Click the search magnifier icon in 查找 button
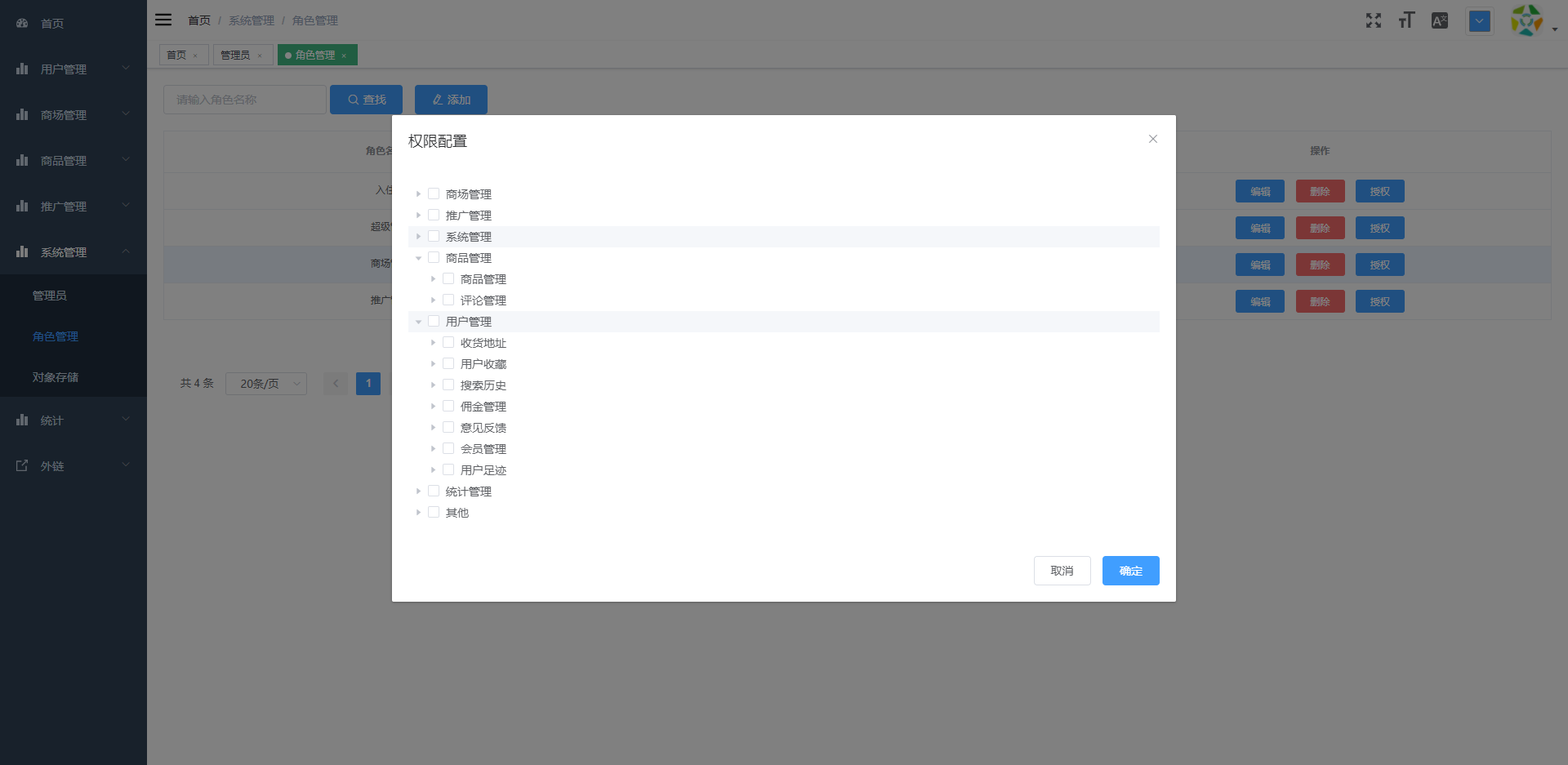This screenshot has height=765, width=1568. pyautogui.click(x=353, y=99)
